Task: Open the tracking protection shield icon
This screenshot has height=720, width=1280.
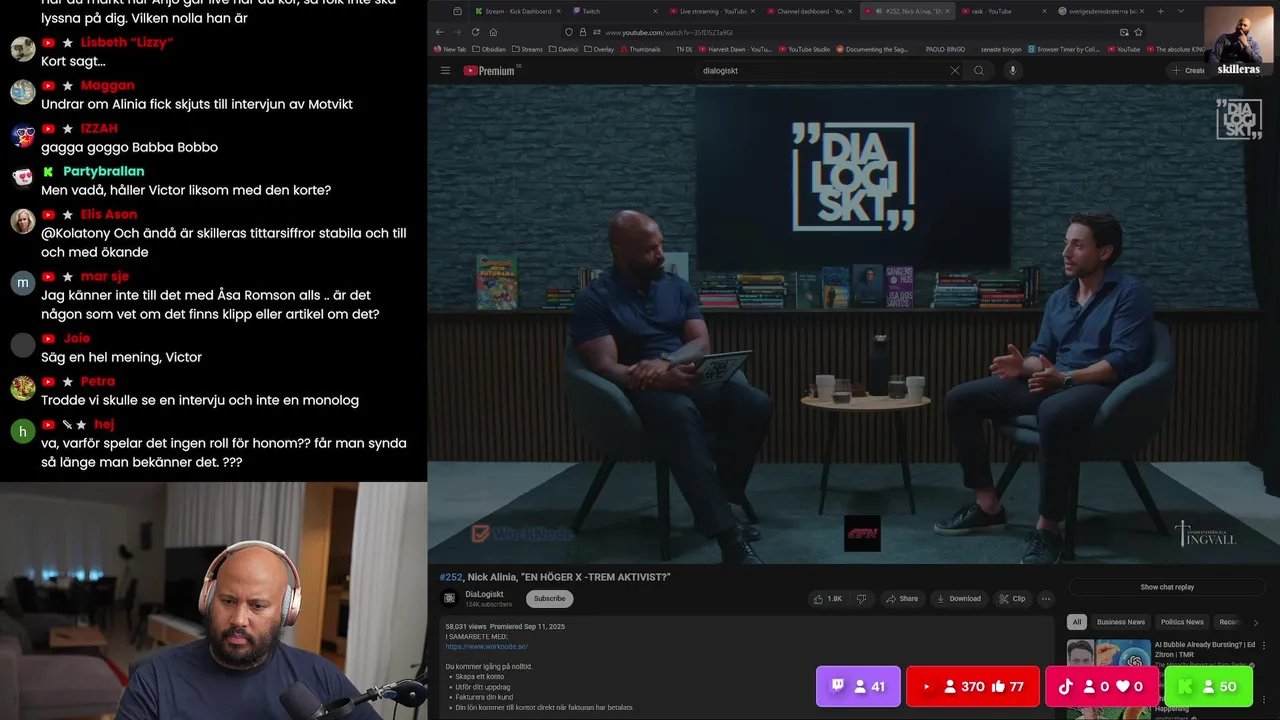Action: [569, 32]
